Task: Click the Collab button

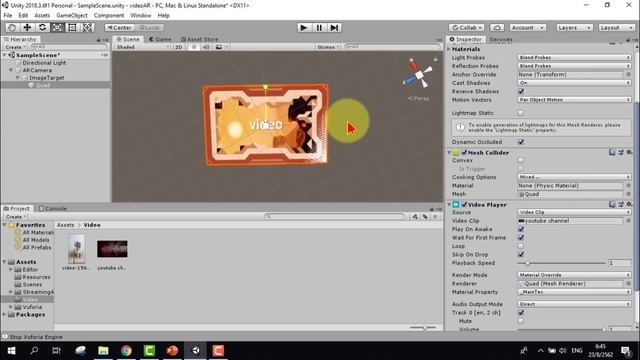Action: pyautogui.click(x=467, y=27)
